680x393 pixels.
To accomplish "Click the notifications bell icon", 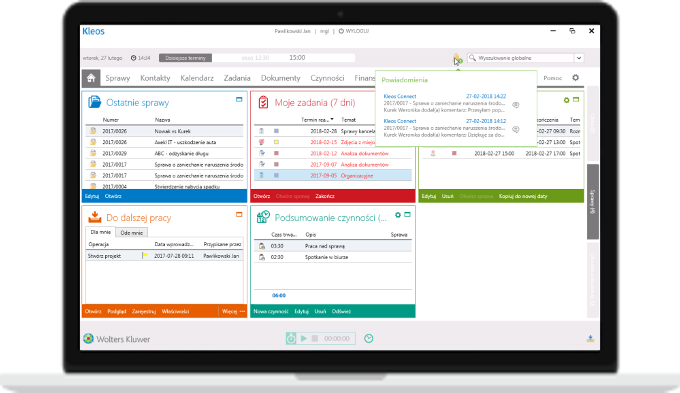I will (456, 58).
